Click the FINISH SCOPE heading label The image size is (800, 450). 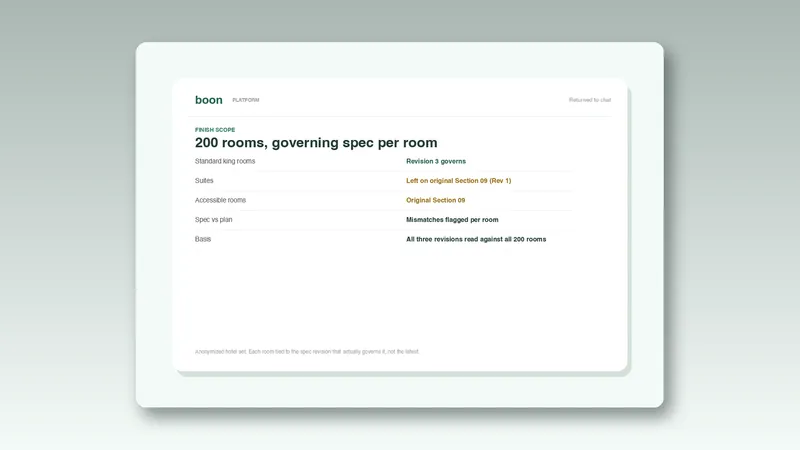pyautogui.click(x=215, y=130)
